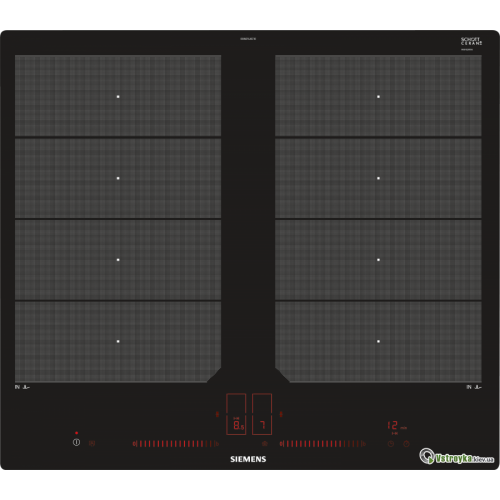Click the SIEMENS brand logo
The height and width of the screenshot is (500, 500).
point(248,459)
